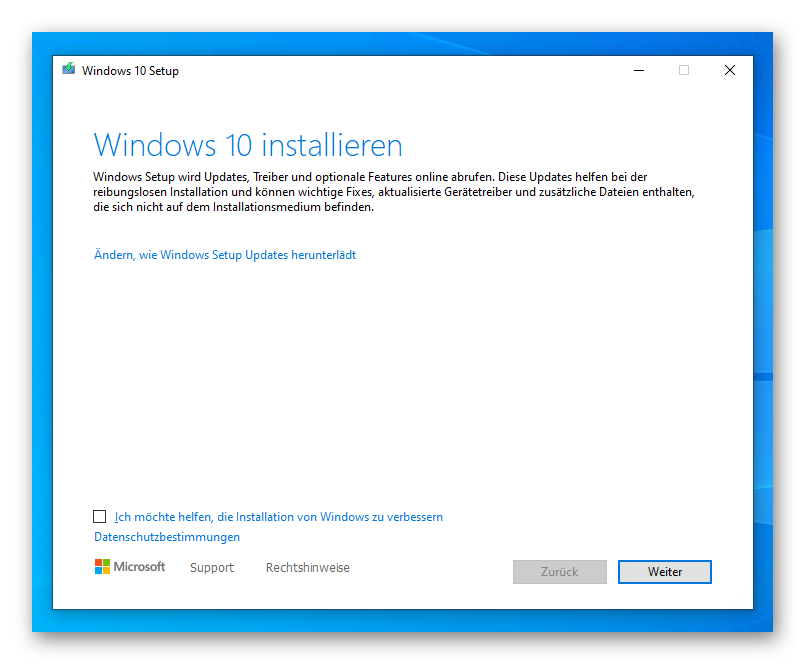
Task: Click the grayed-out maximize window icon
Action: coord(684,70)
